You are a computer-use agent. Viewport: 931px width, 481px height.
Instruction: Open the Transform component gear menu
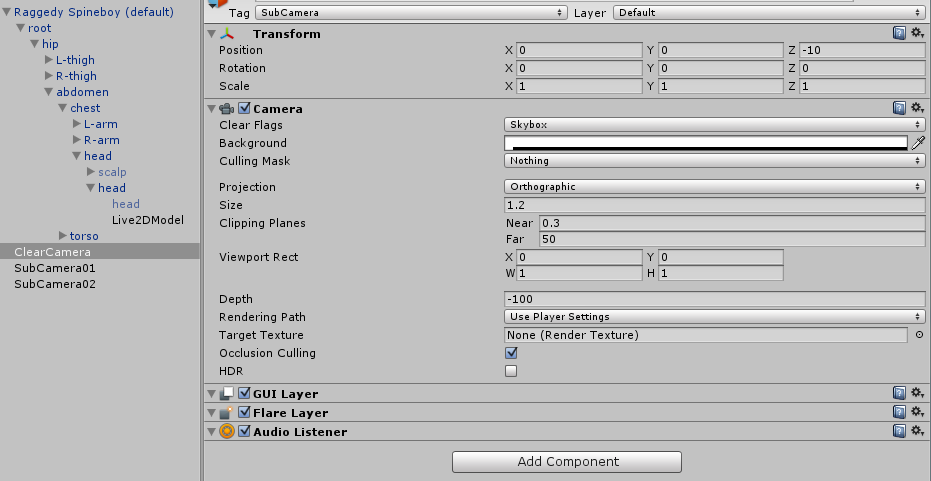(918, 33)
